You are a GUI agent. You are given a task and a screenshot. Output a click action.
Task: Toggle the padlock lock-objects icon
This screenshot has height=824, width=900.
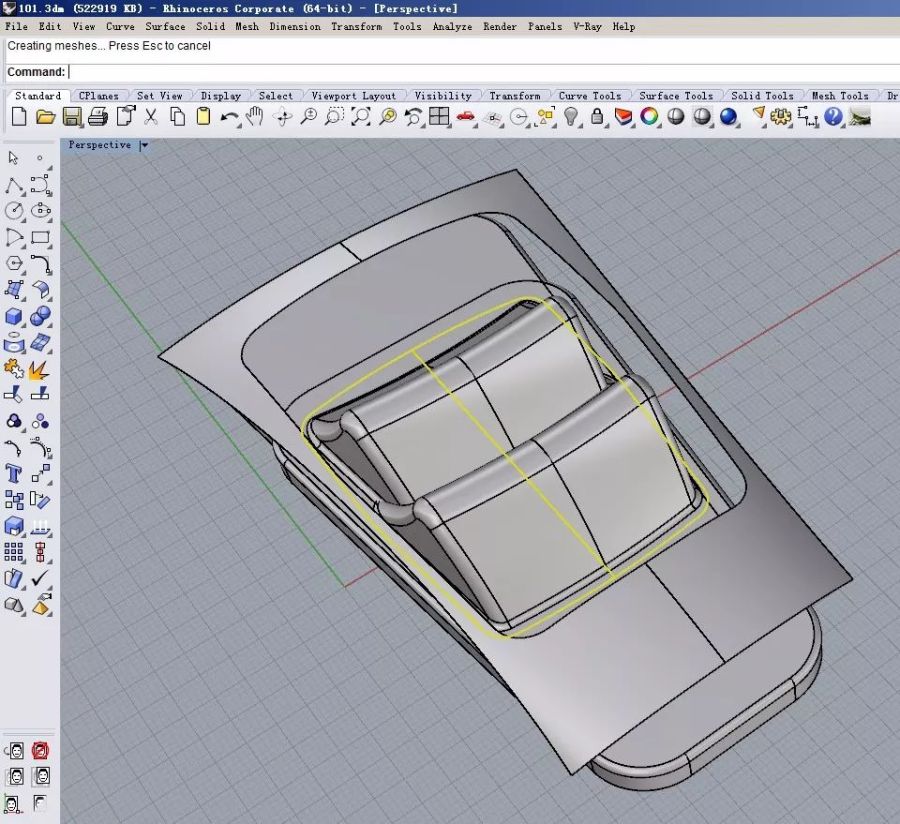tap(597, 117)
